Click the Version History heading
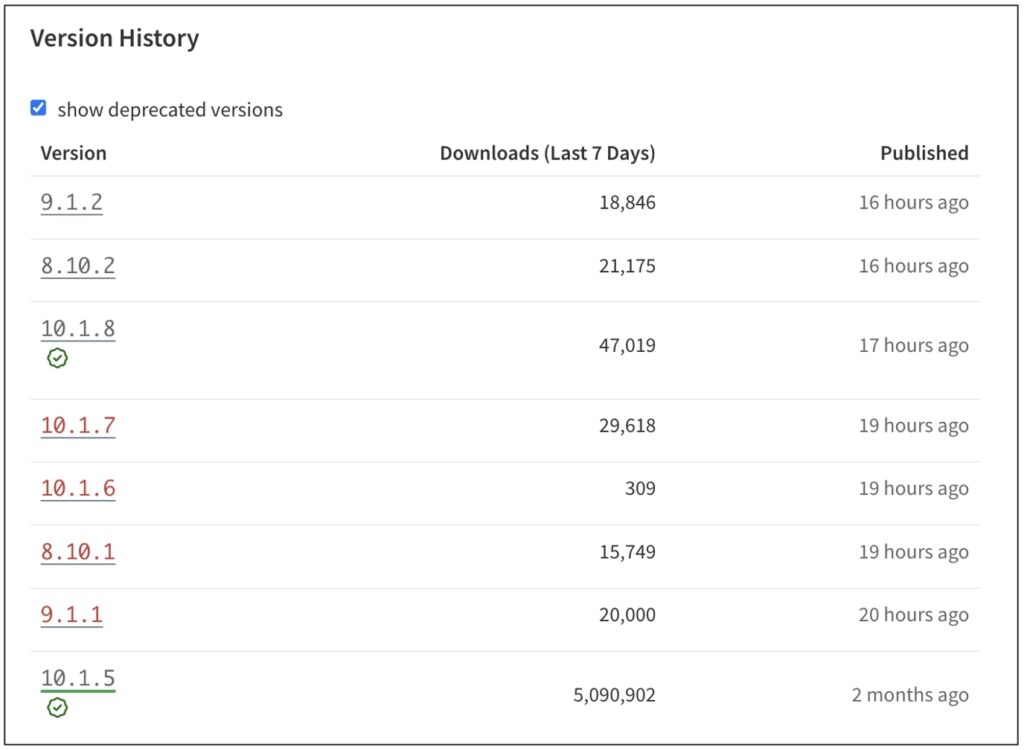Viewport: 1024px width, 750px height. 116,38
